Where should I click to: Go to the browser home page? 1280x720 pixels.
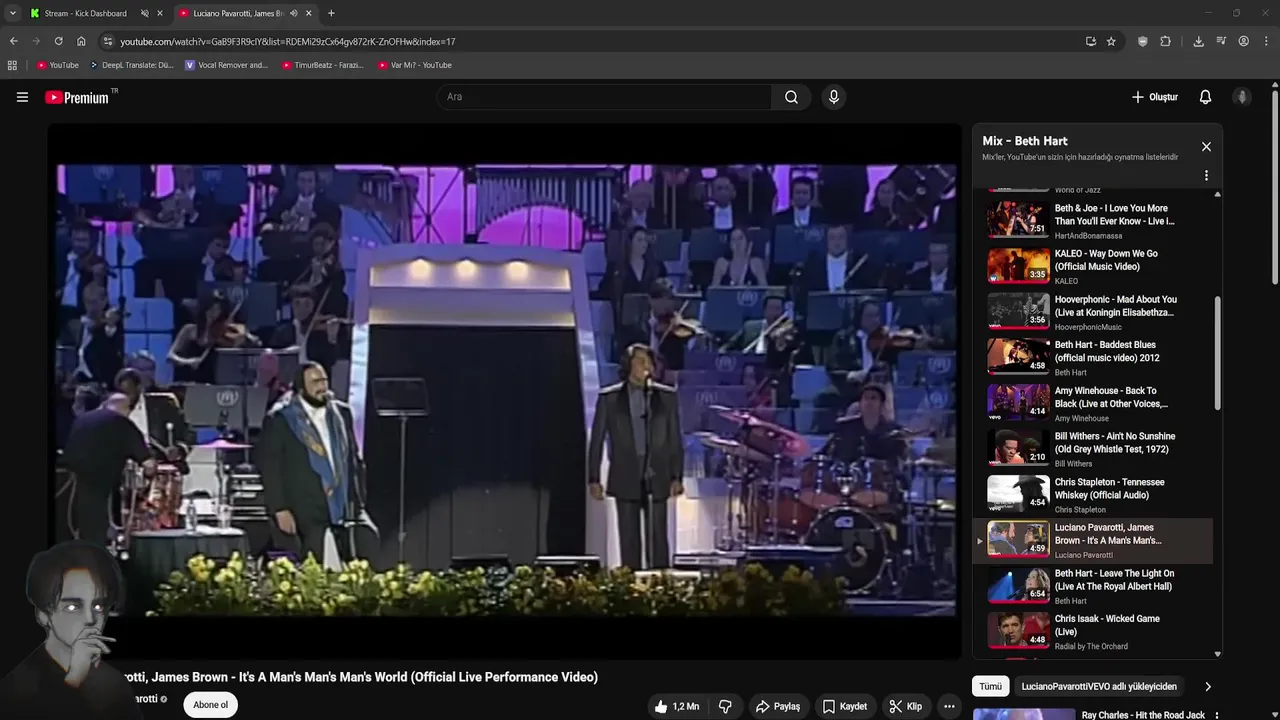pos(81,41)
